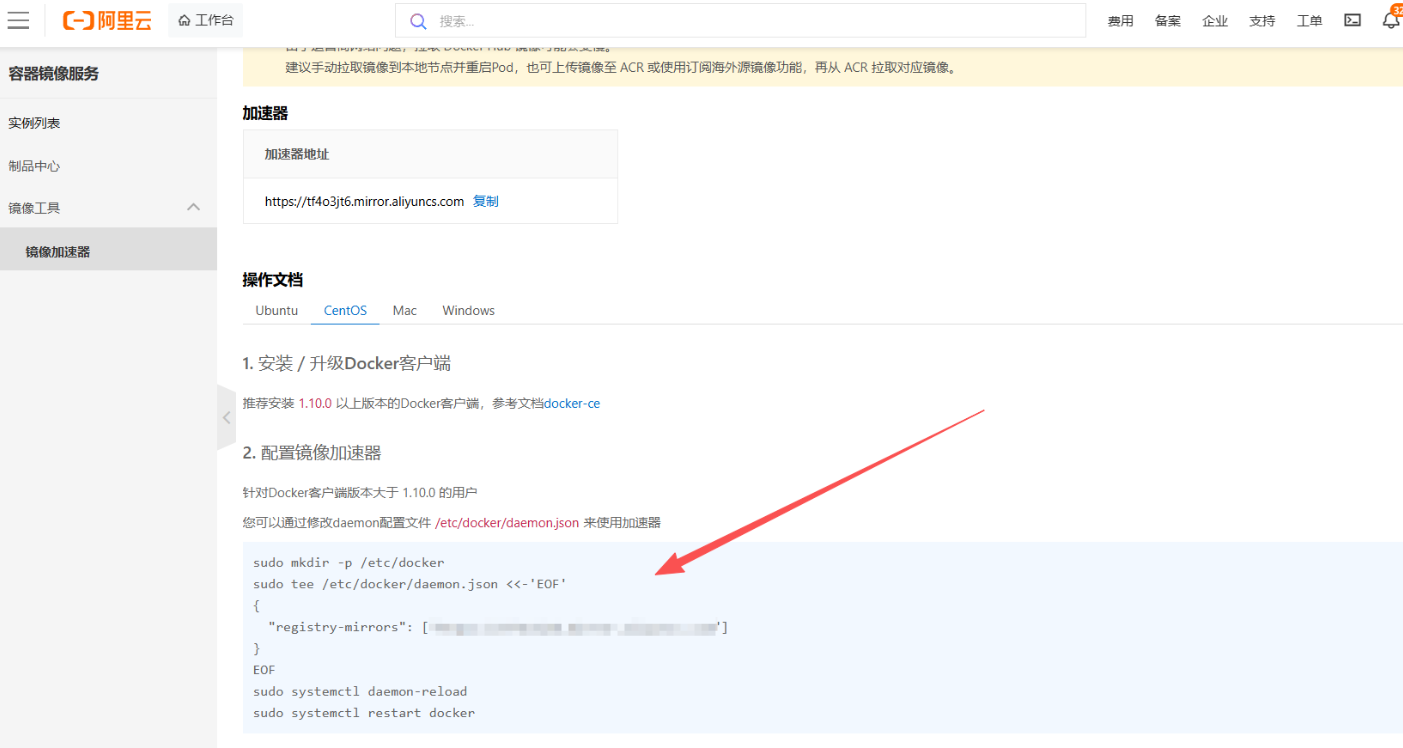Click the 'sudo systemctl restart docker' line
The image size is (1403, 748).
pyautogui.click(x=364, y=713)
